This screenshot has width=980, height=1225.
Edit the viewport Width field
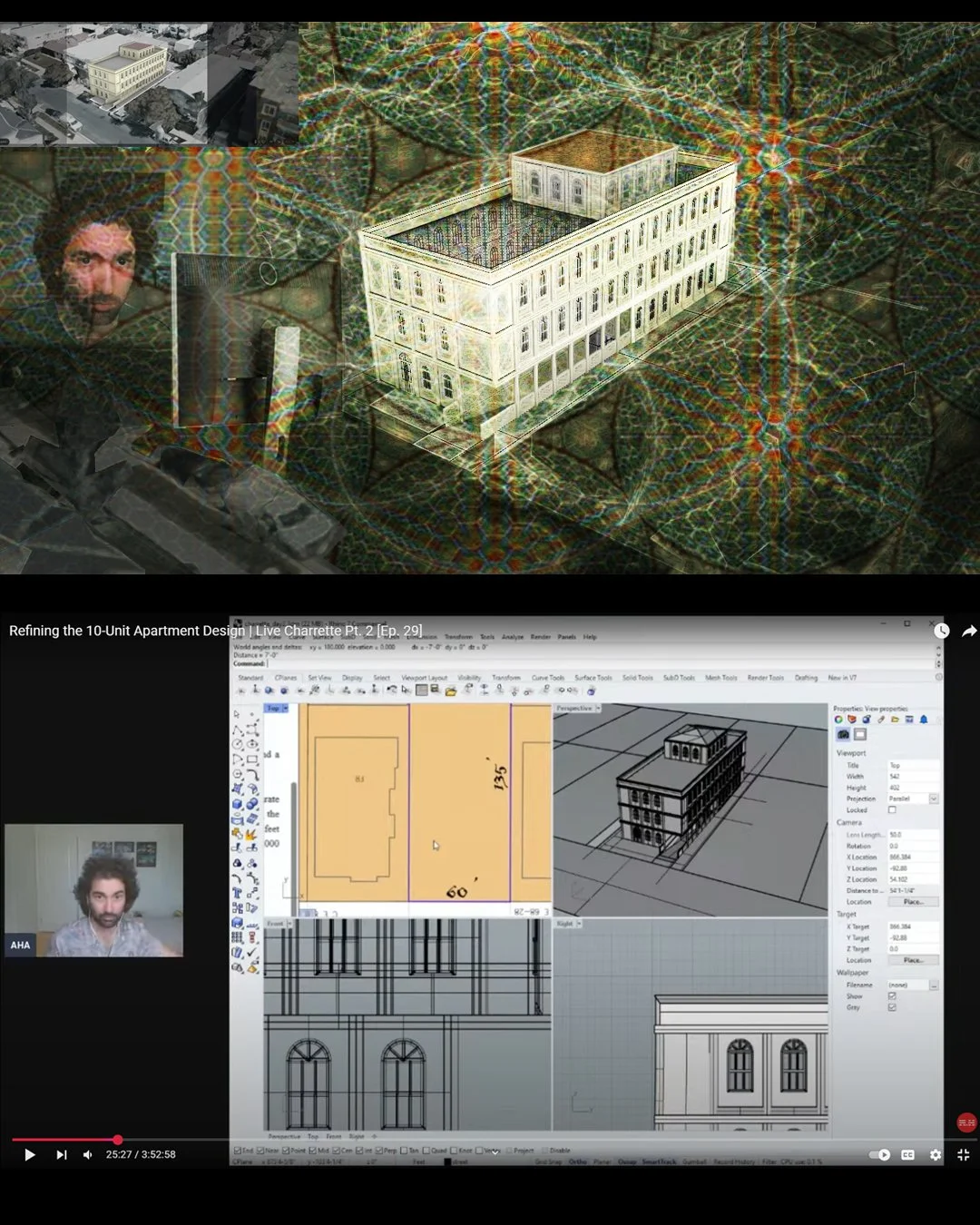(x=914, y=777)
